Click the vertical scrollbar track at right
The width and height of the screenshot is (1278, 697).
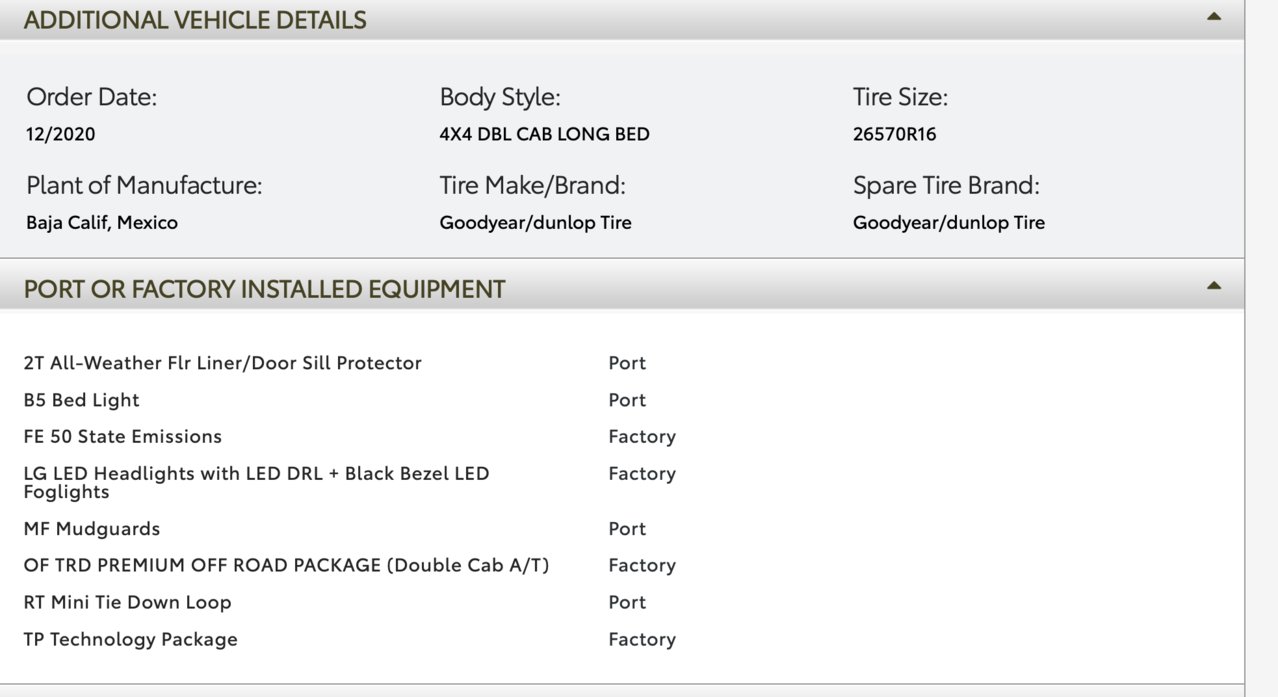1262,348
